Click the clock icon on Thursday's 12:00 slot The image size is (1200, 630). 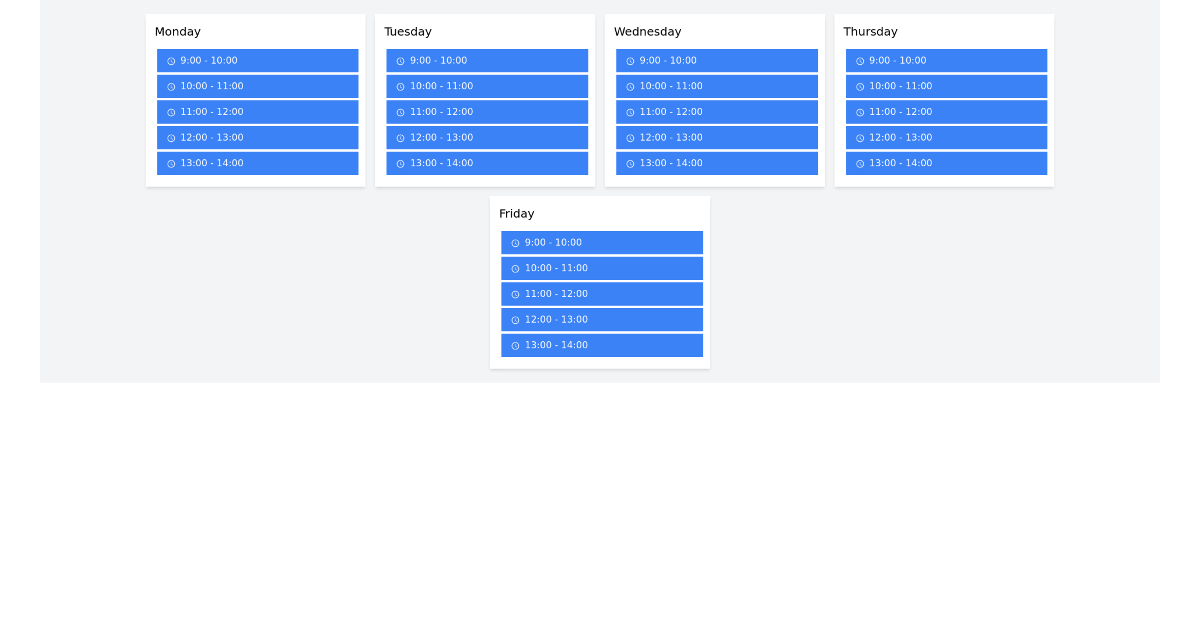(x=860, y=137)
